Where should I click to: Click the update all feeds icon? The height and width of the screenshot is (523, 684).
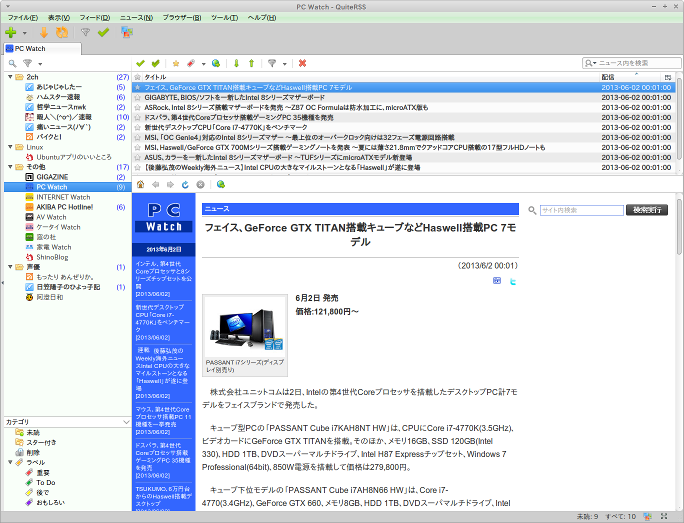pyautogui.click(x=62, y=32)
